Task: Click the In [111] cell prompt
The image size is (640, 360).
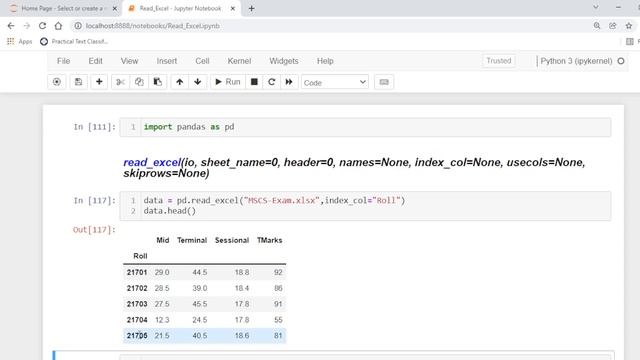Action: [x=95, y=127]
